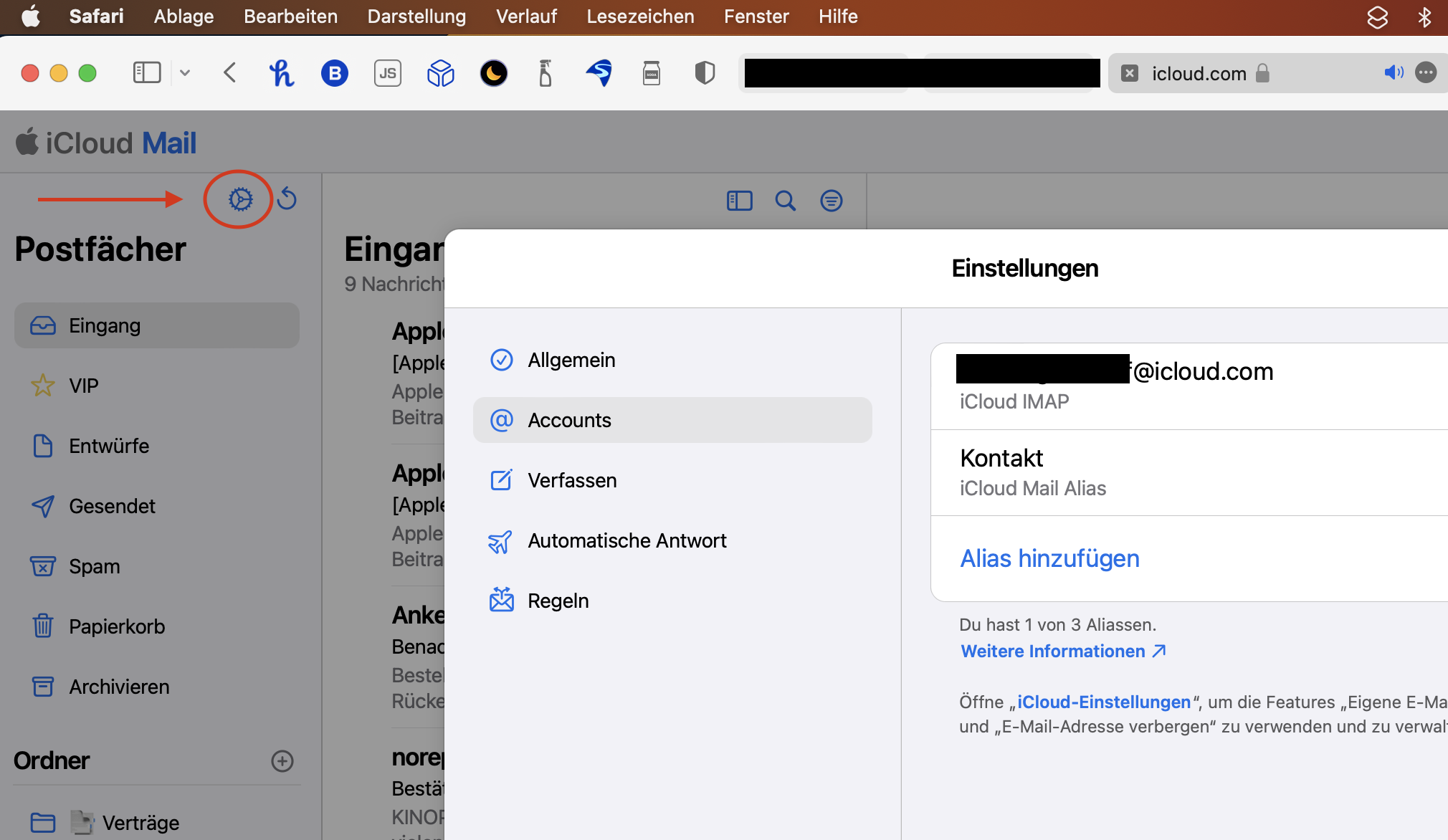
Task: Select Automatische Antwort in settings
Action: [x=627, y=540]
